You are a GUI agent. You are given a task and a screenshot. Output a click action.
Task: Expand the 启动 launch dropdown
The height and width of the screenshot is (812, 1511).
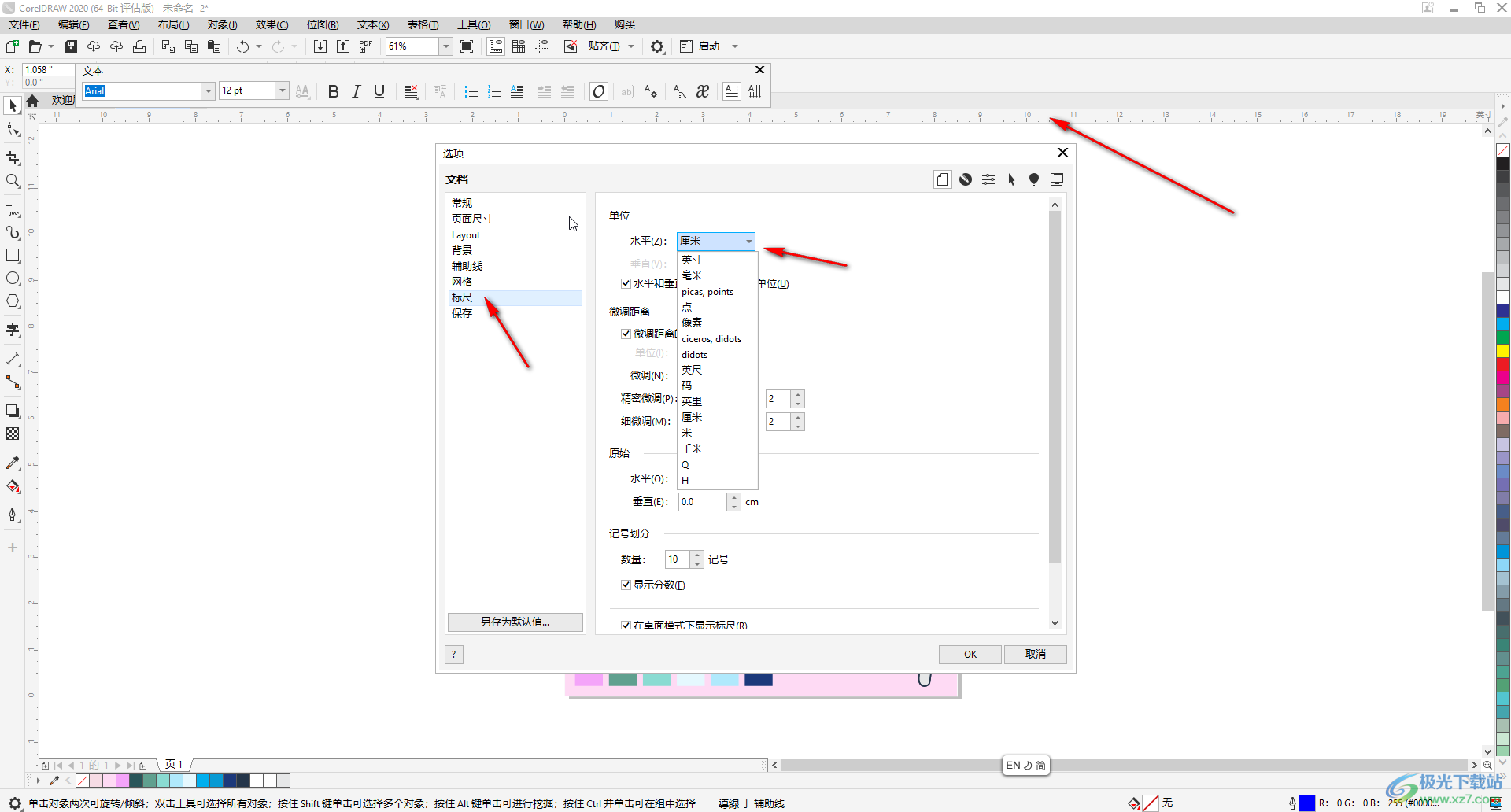(x=735, y=46)
